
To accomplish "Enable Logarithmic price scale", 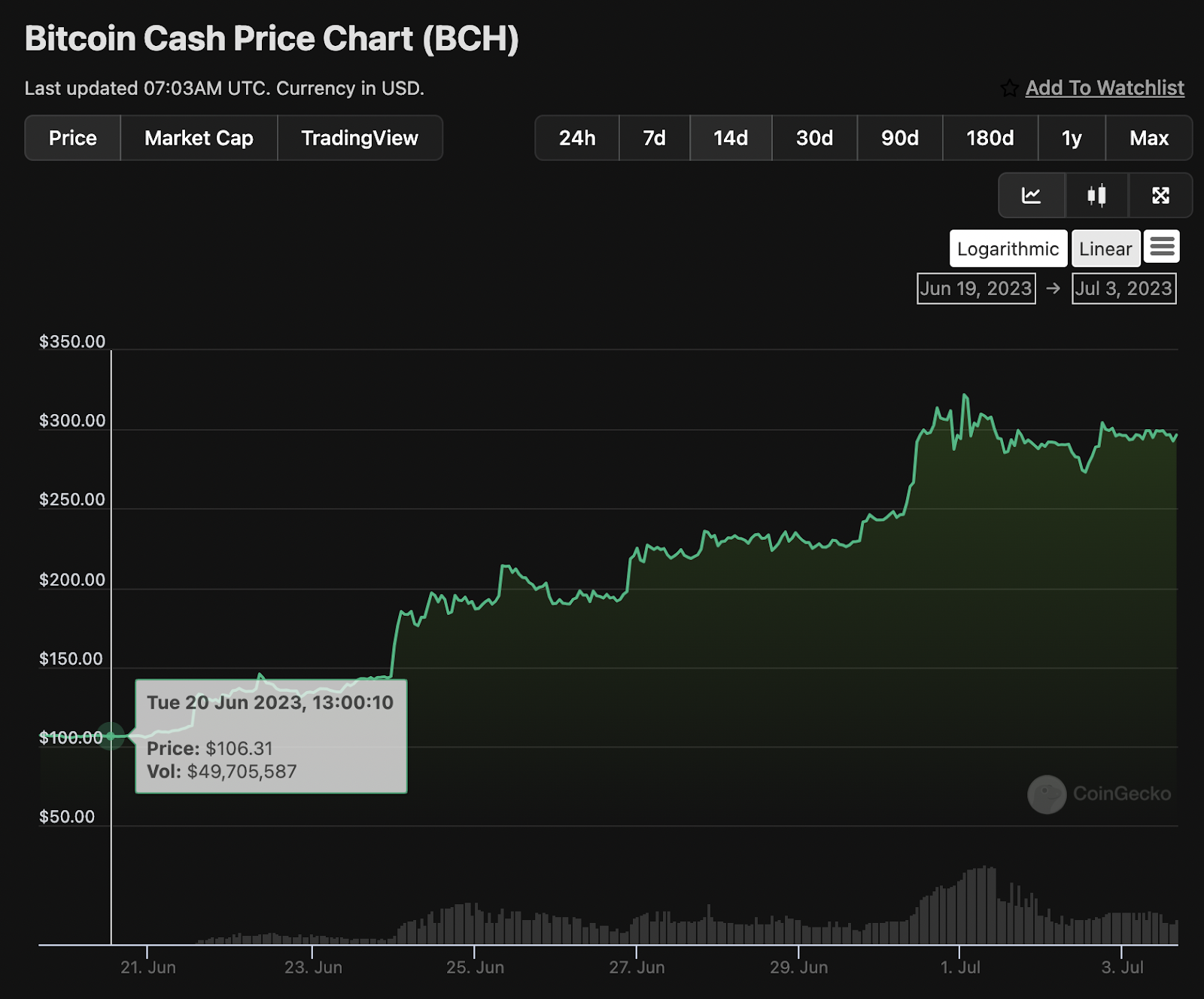I will coord(1008,248).
